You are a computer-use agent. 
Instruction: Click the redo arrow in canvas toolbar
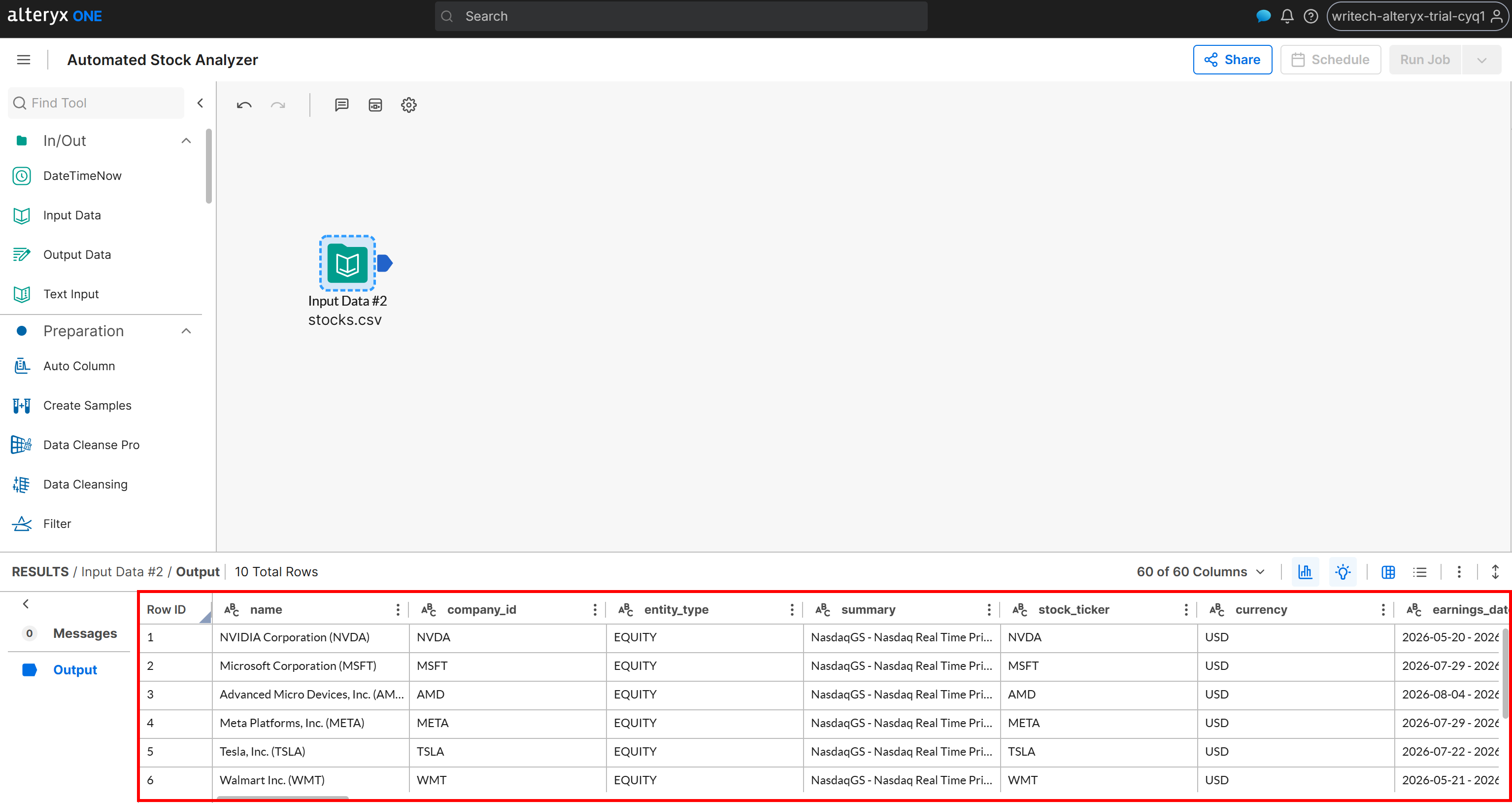pos(278,105)
